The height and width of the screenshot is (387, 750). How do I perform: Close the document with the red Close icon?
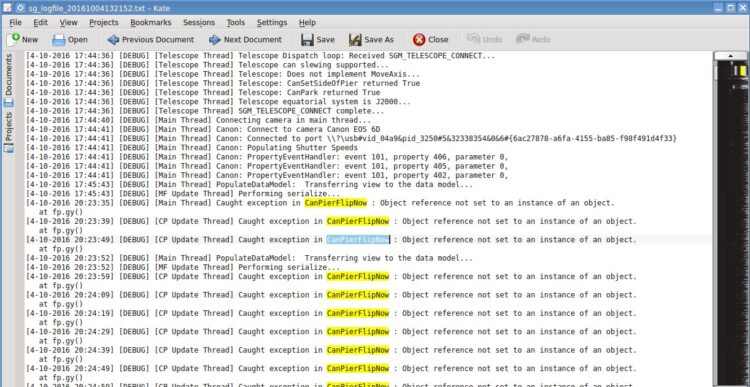pos(419,40)
